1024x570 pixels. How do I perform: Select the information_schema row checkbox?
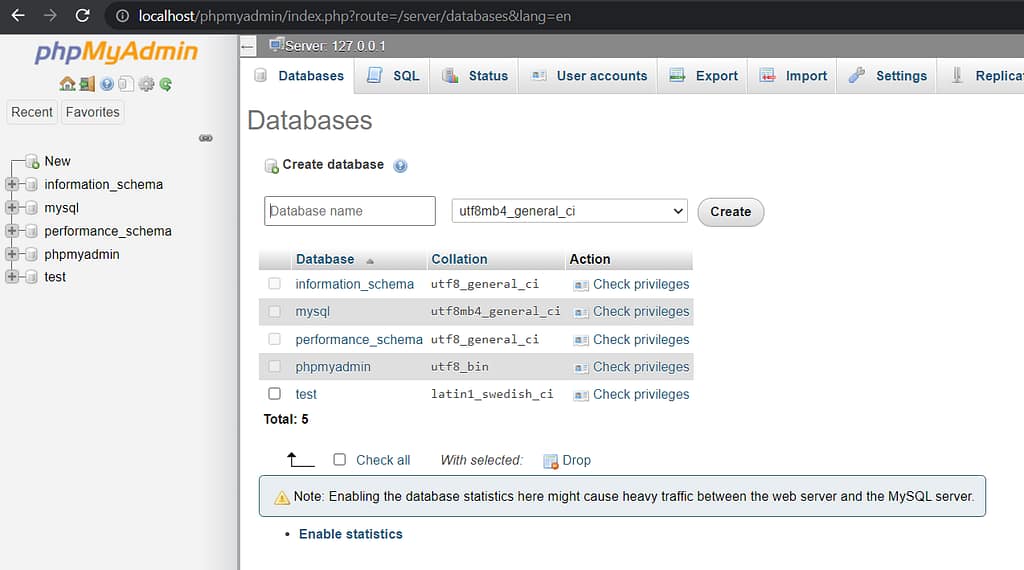274,284
